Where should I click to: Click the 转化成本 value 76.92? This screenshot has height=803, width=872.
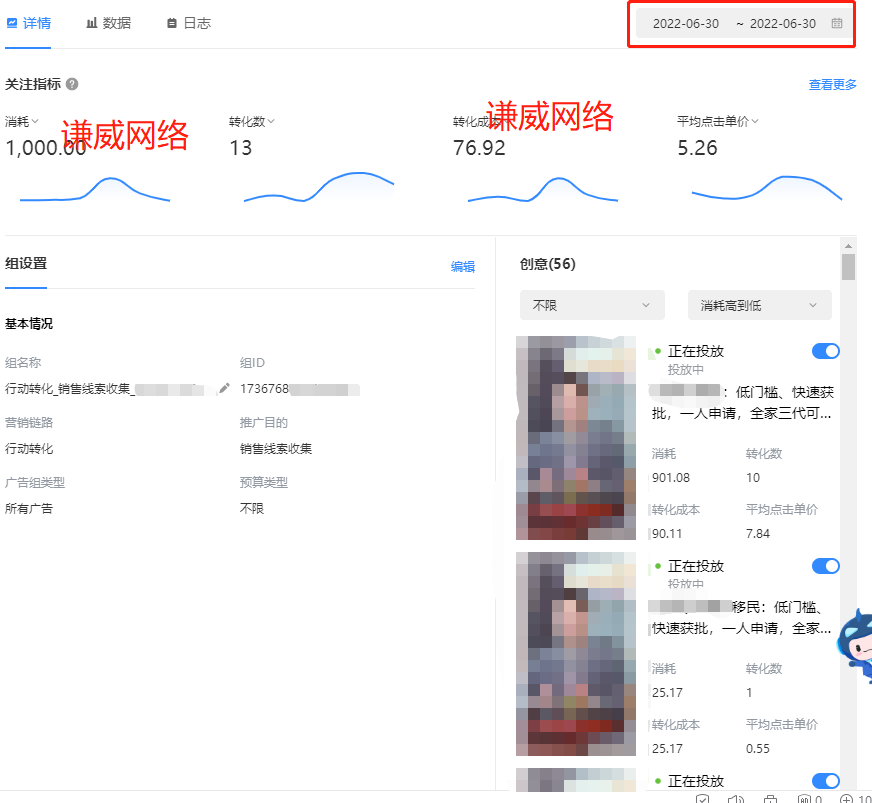479,148
